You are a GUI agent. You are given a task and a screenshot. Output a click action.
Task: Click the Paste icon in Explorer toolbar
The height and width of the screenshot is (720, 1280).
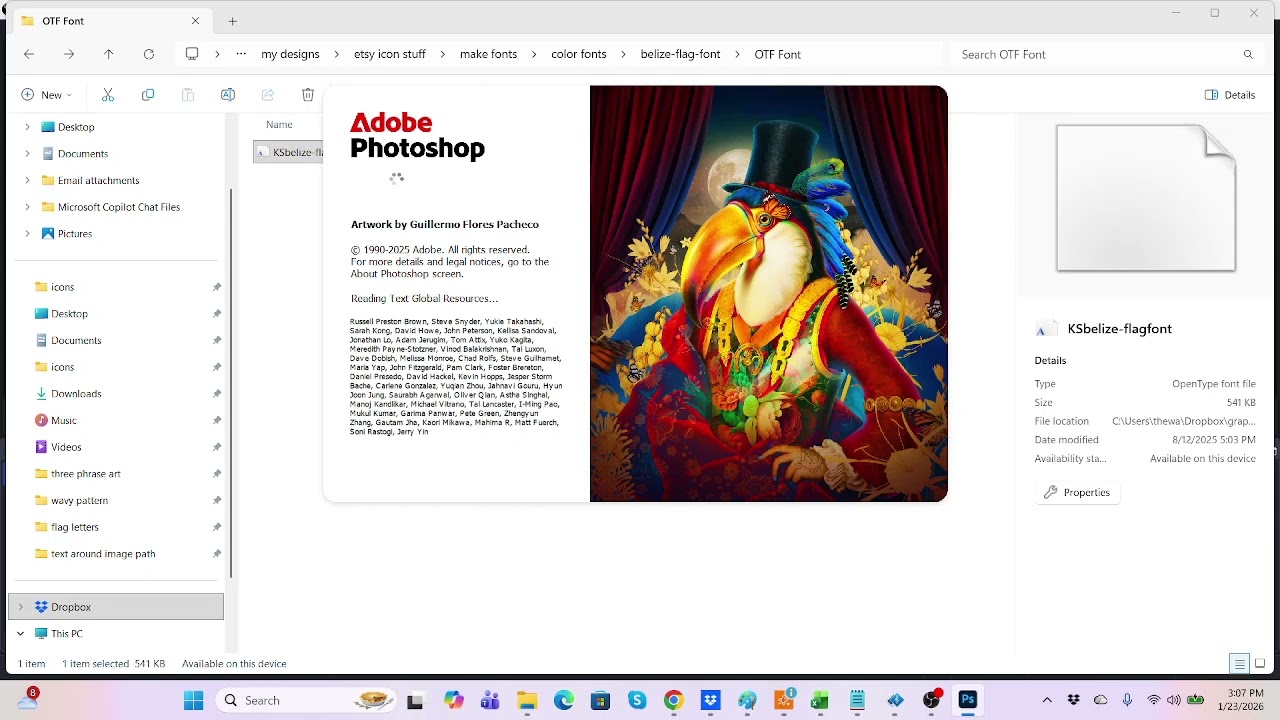click(188, 95)
